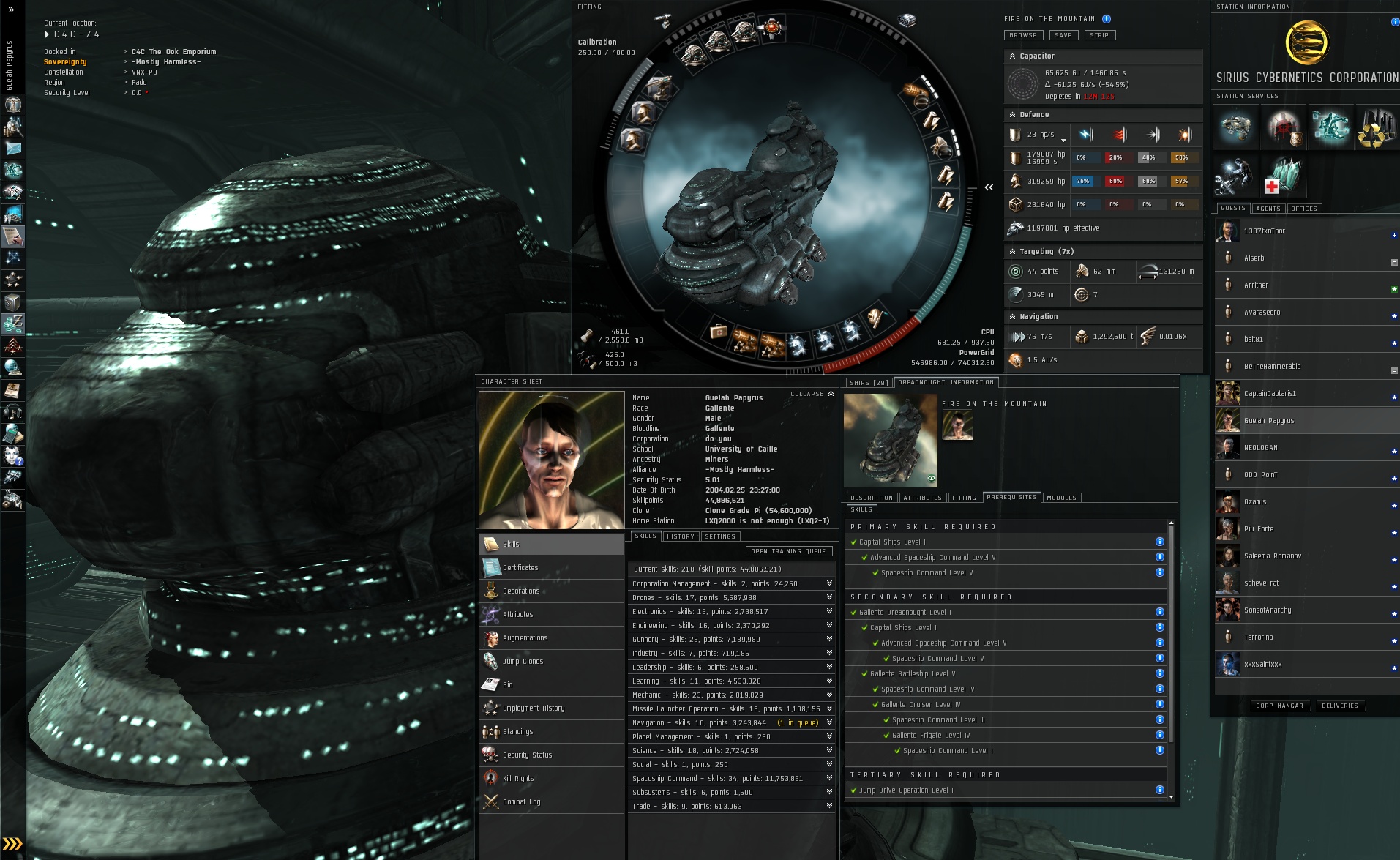Open the Corp Hangar button
This screenshot has height=860, width=1400.
point(1279,706)
